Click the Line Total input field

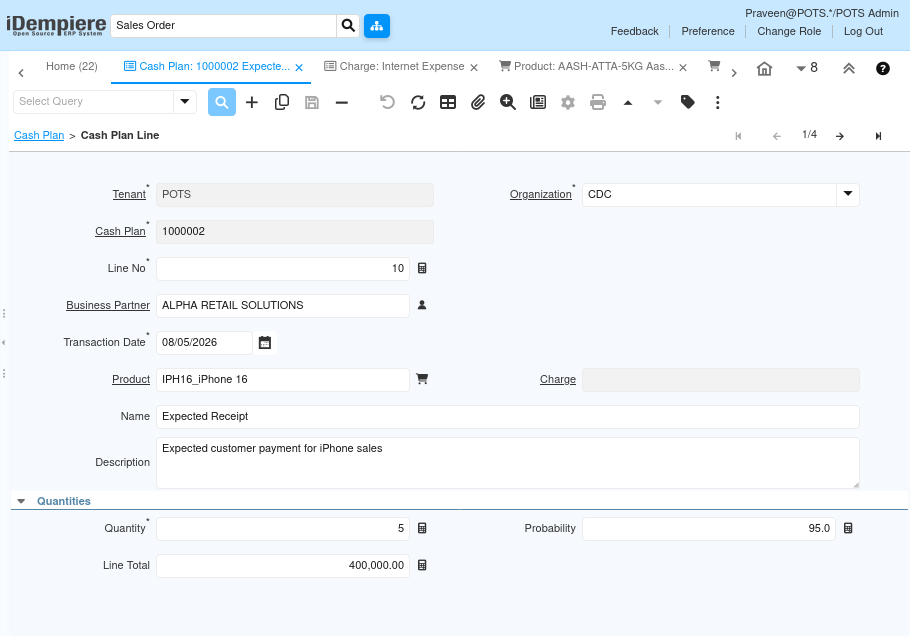point(283,565)
